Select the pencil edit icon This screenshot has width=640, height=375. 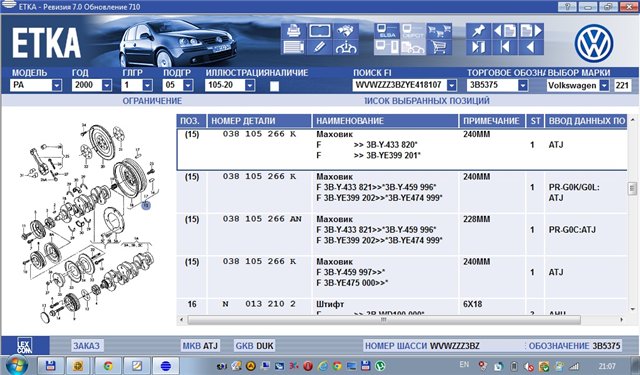click(x=320, y=47)
